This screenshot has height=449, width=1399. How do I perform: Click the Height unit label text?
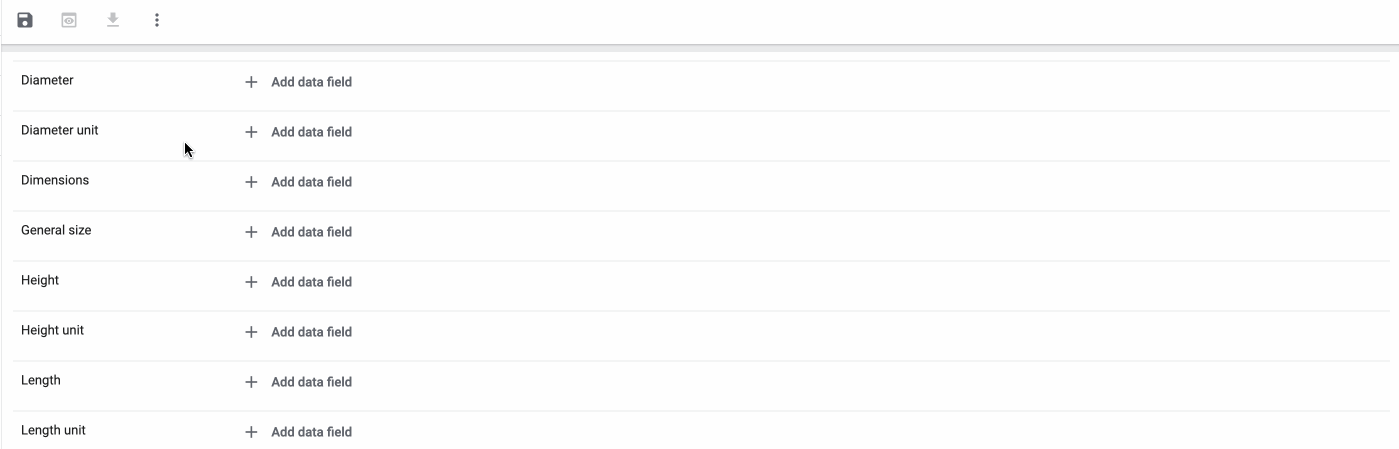[52, 330]
